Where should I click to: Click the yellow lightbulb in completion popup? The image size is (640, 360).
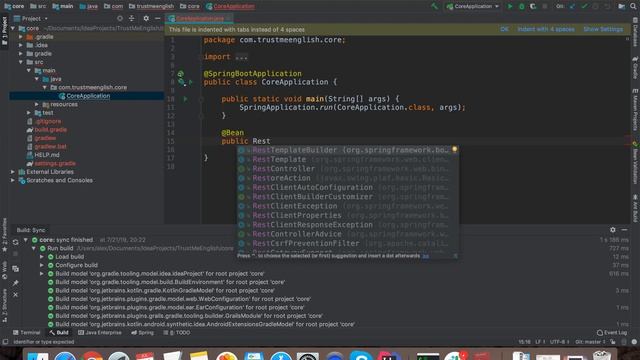[x=454, y=149]
